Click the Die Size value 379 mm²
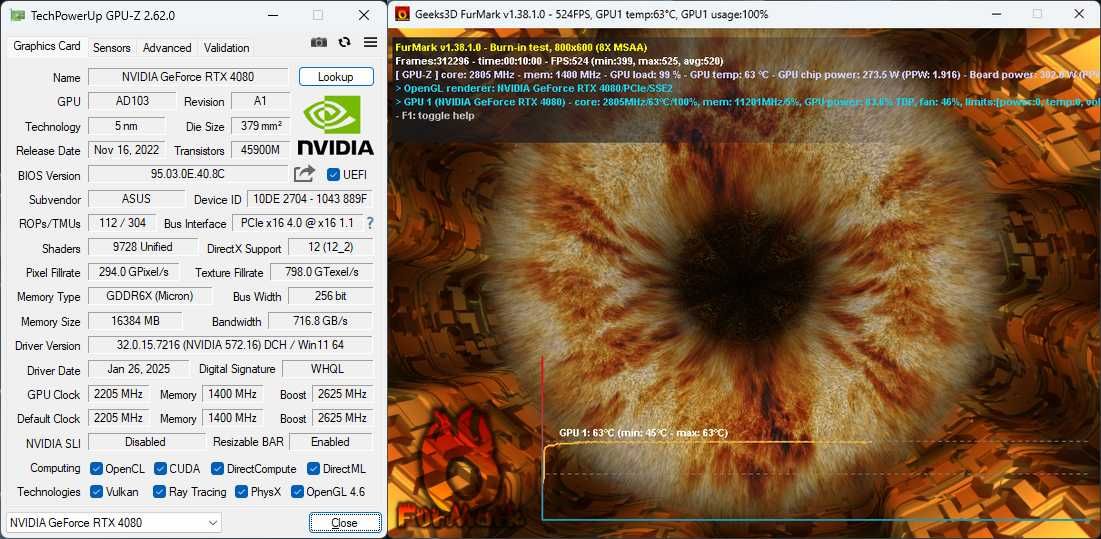1101x539 pixels. (x=261, y=126)
